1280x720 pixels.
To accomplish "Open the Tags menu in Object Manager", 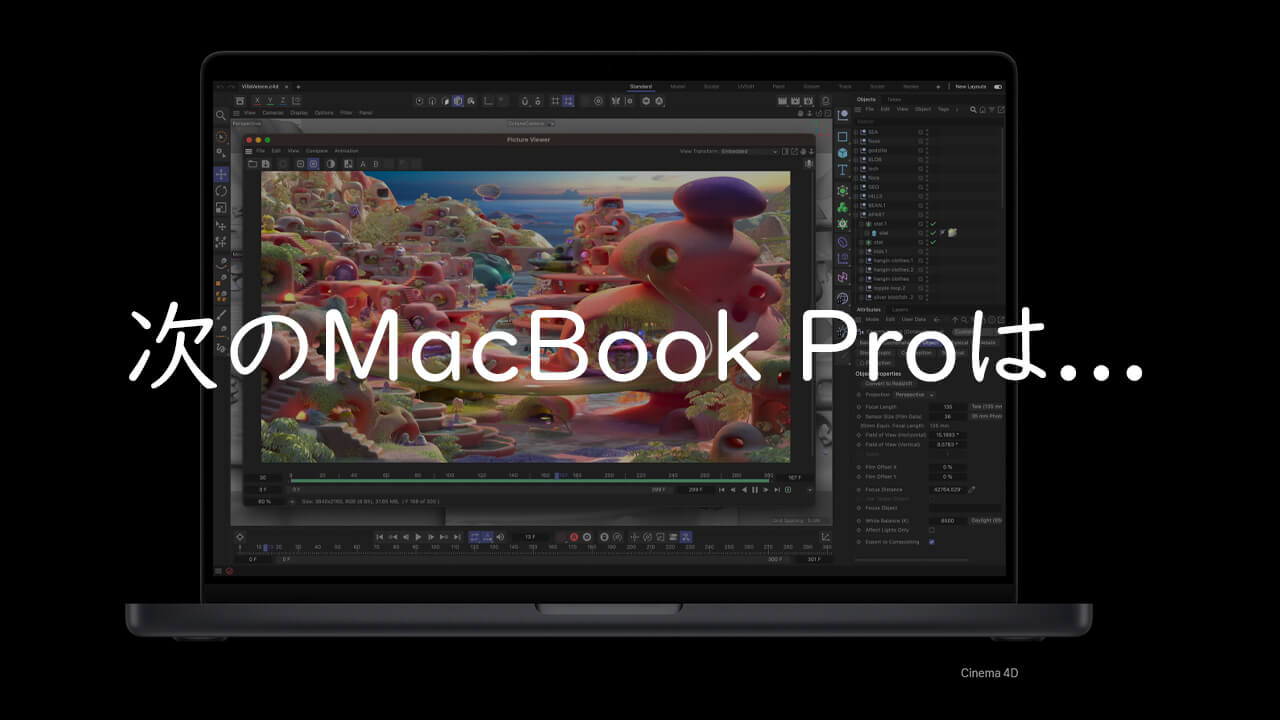I will (943, 109).
